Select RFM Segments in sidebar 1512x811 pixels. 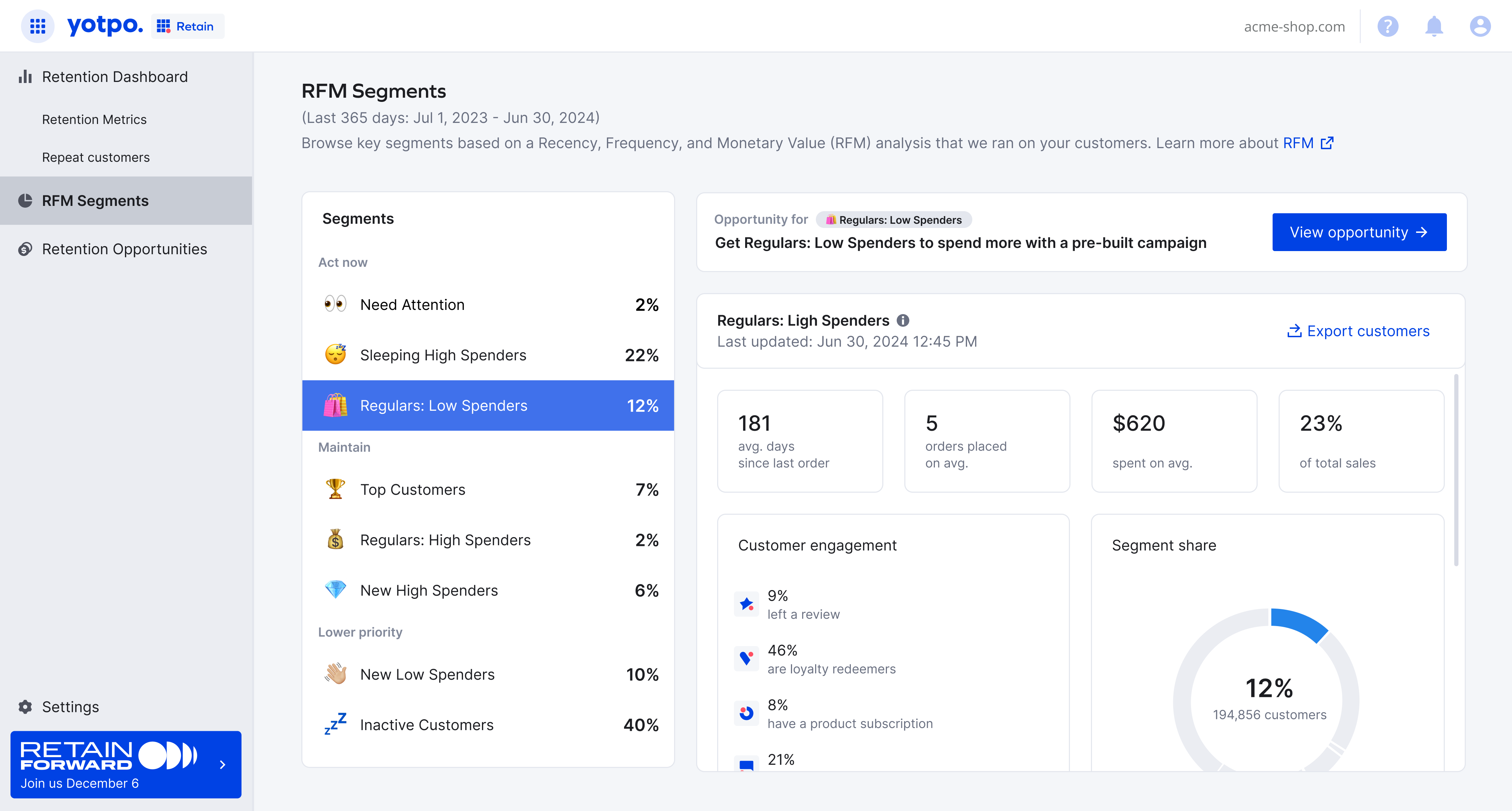(x=126, y=200)
